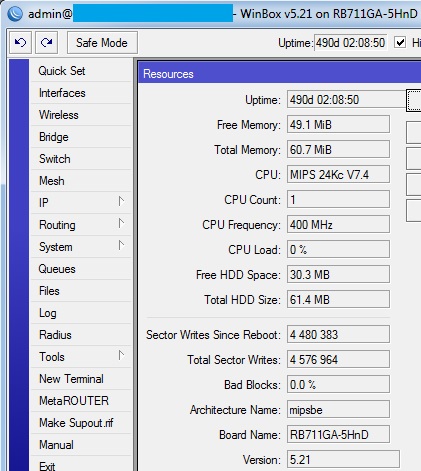Click the Undo arrow button
Viewport: 421px width, 471px height.
tap(20, 42)
